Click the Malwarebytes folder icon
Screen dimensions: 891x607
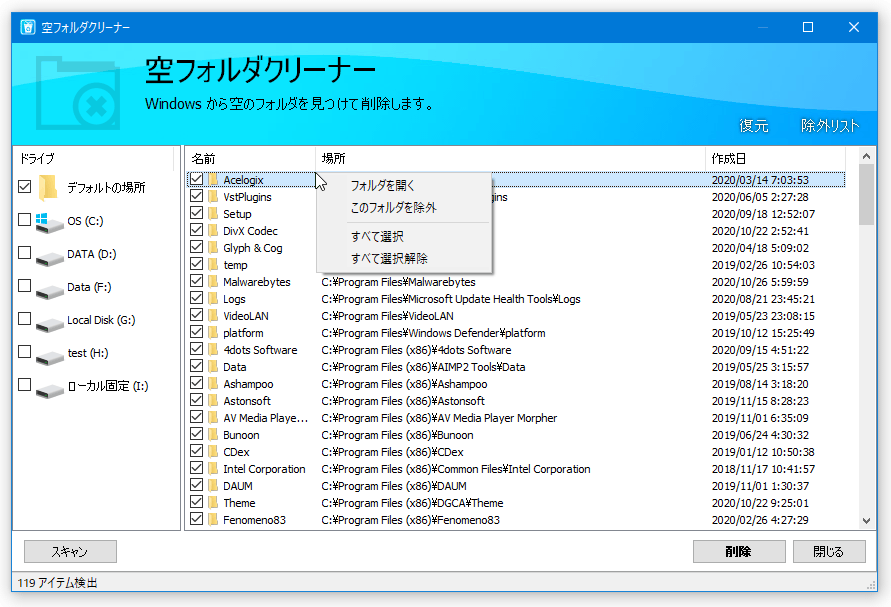[213, 282]
